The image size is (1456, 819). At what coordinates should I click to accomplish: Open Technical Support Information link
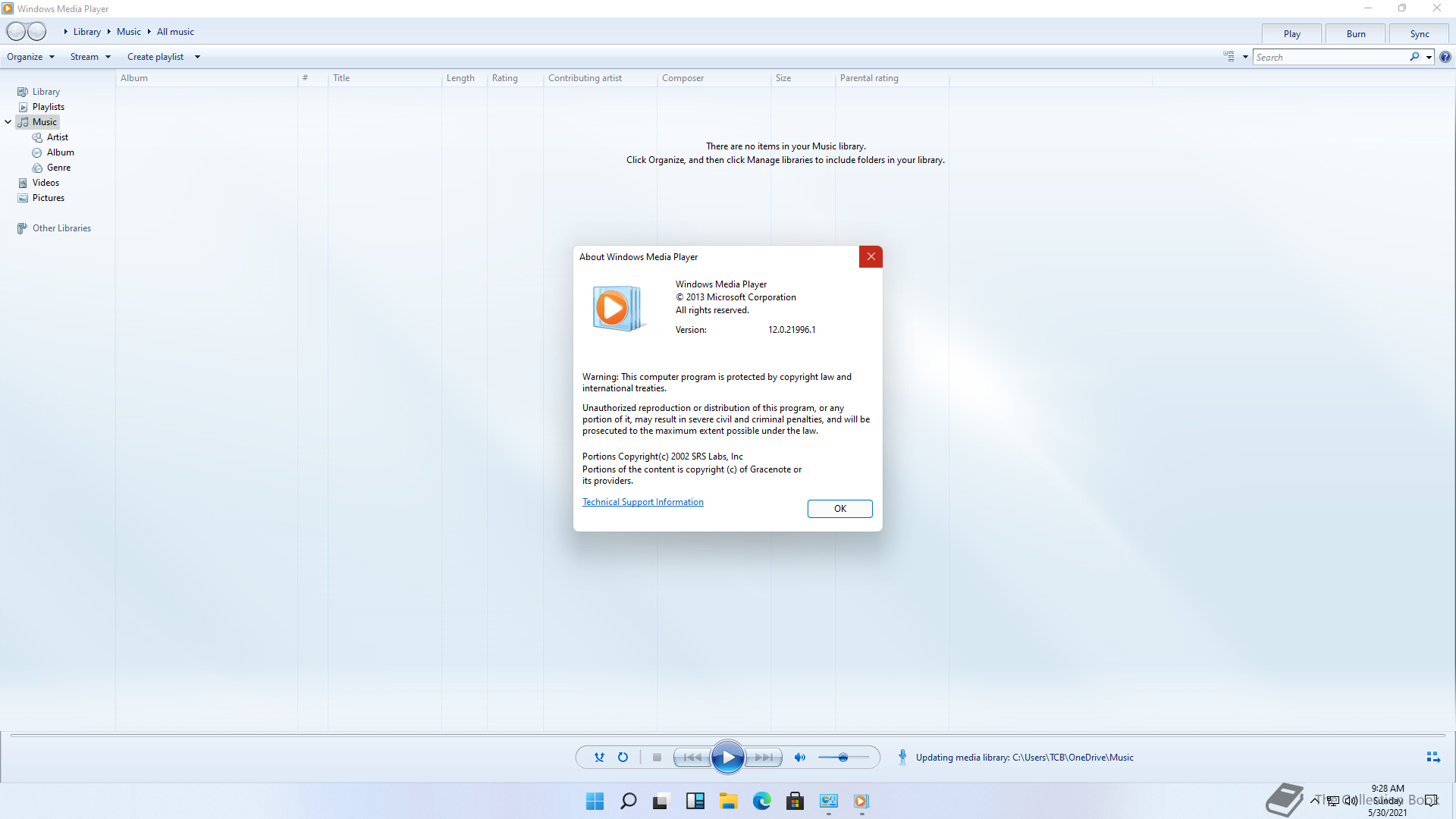point(642,502)
